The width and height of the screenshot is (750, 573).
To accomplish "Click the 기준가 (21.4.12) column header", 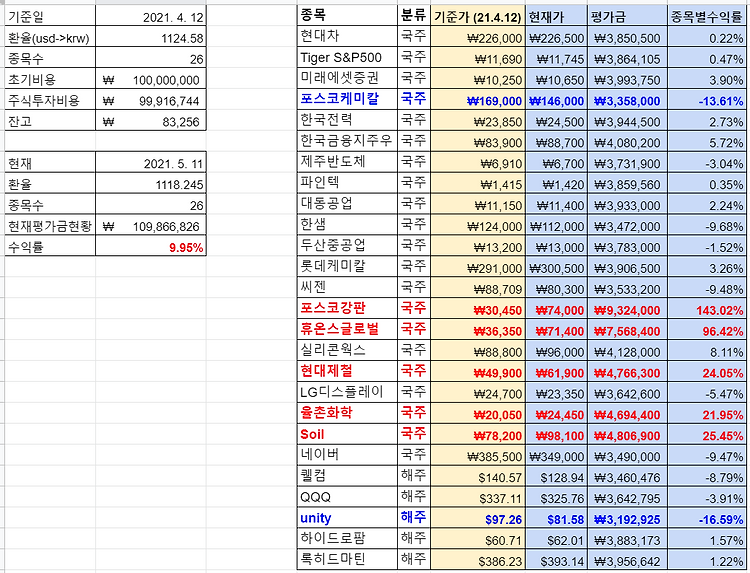I will coord(478,17).
